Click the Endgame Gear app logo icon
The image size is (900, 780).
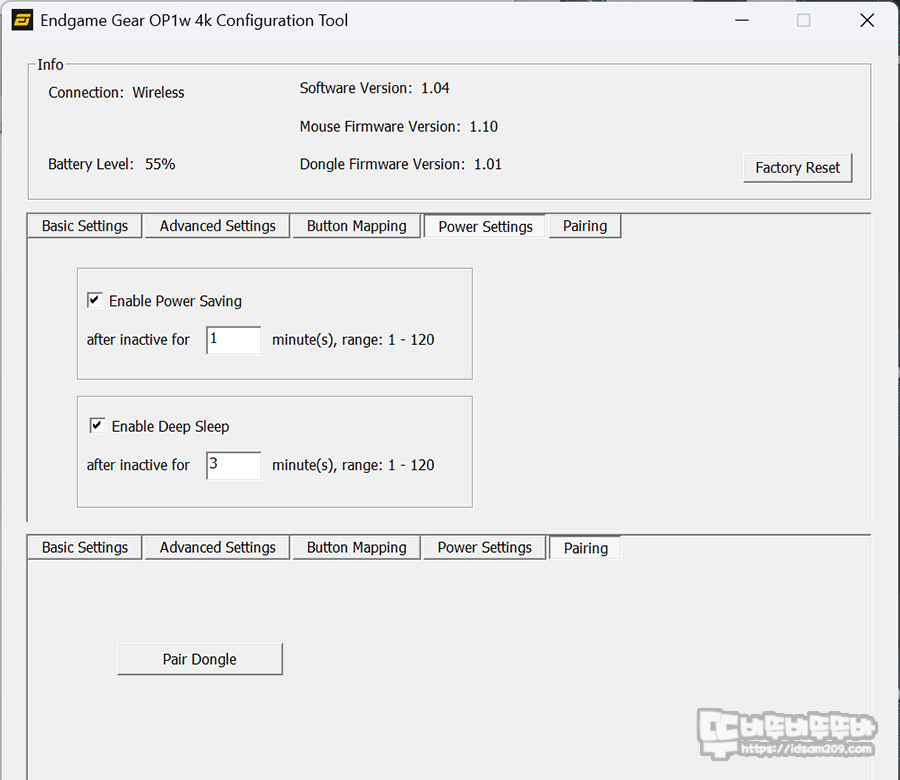pyautogui.click(x=22, y=21)
